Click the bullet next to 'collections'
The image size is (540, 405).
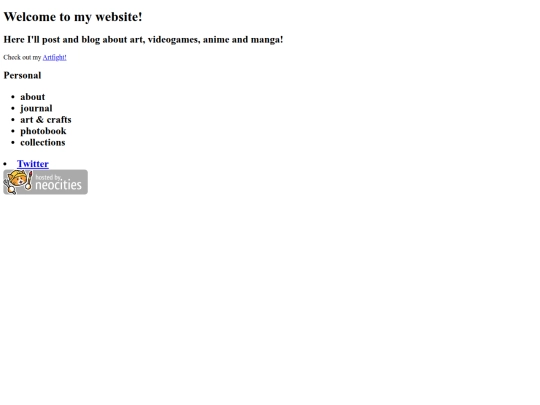(x=13, y=143)
